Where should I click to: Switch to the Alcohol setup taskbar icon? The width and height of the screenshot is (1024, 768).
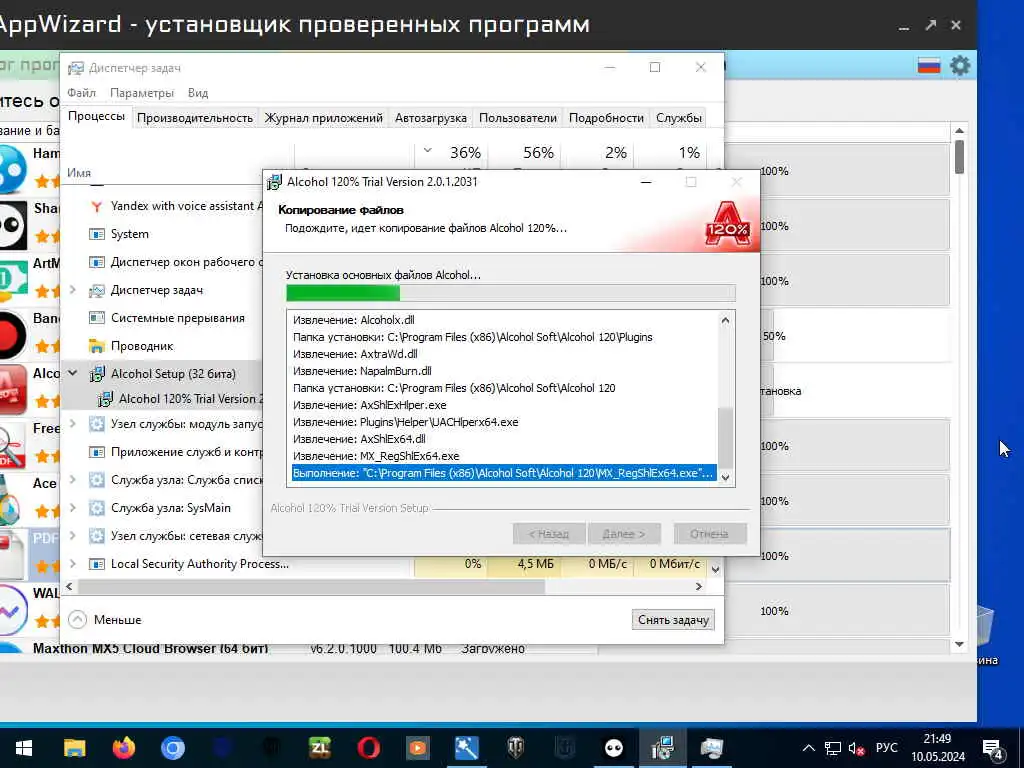(x=662, y=748)
